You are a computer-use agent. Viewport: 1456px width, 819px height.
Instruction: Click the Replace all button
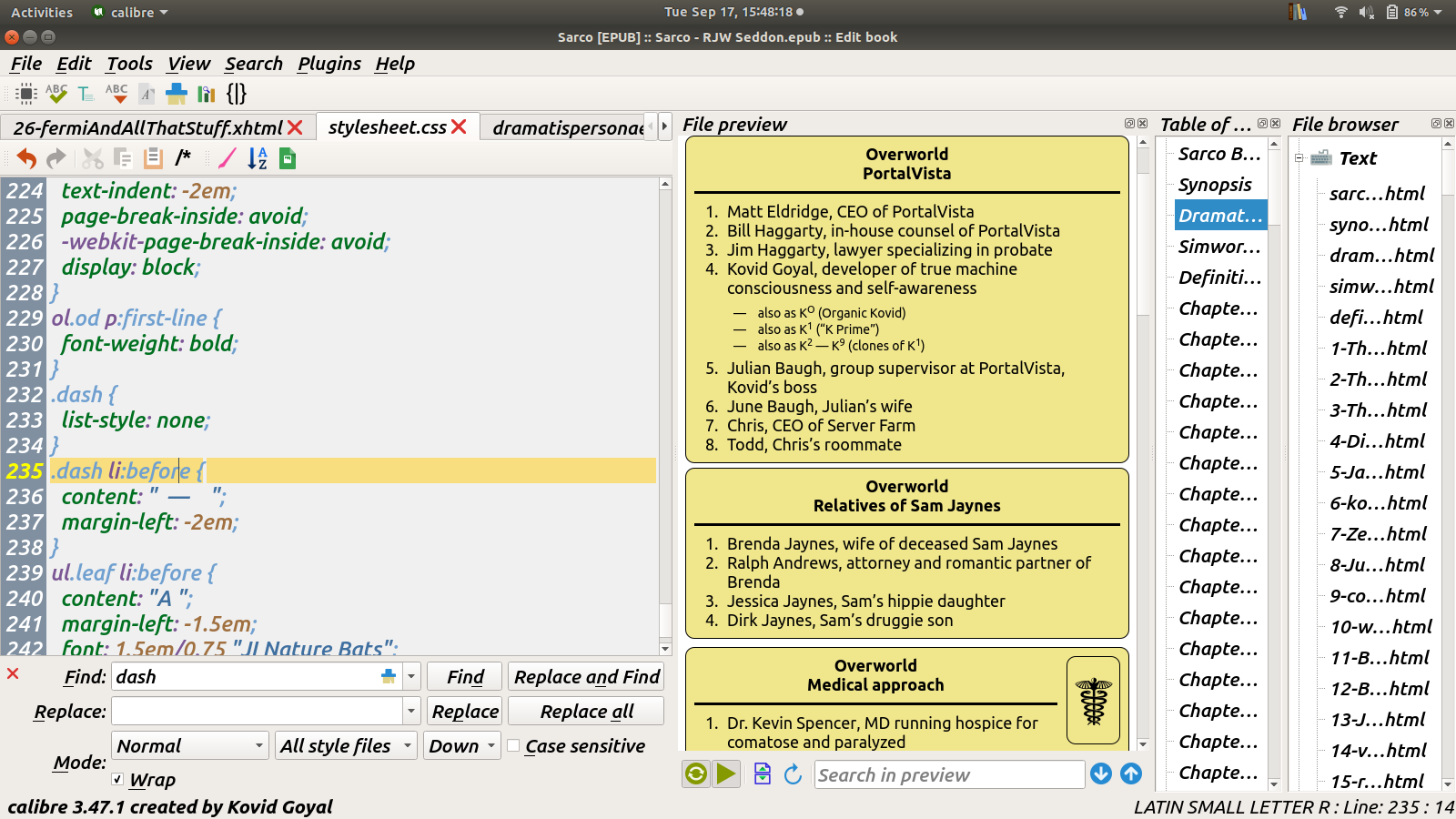click(587, 711)
